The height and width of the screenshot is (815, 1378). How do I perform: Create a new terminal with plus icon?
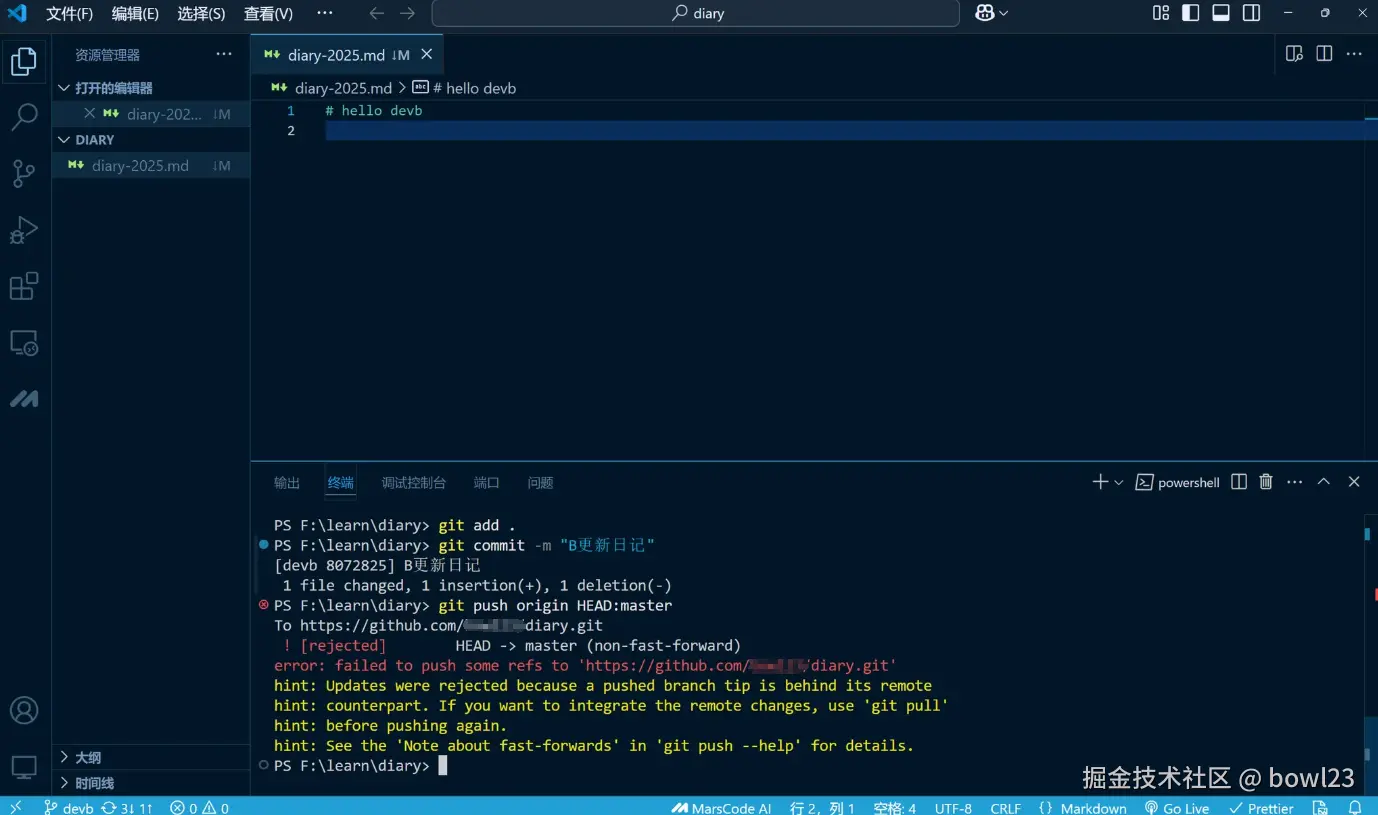pyautogui.click(x=1100, y=482)
